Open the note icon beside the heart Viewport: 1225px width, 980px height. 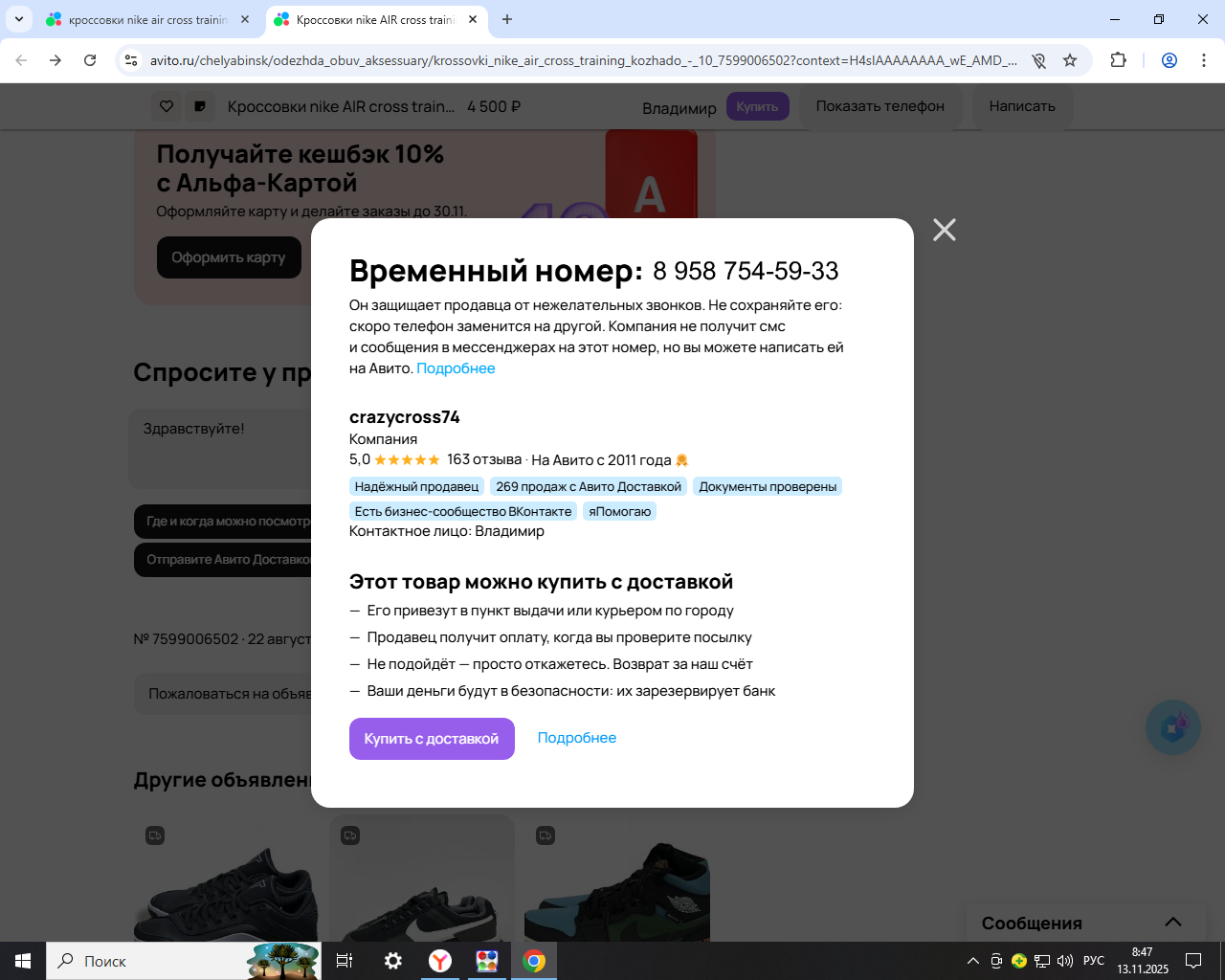pyautogui.click(x=199, y=106)
